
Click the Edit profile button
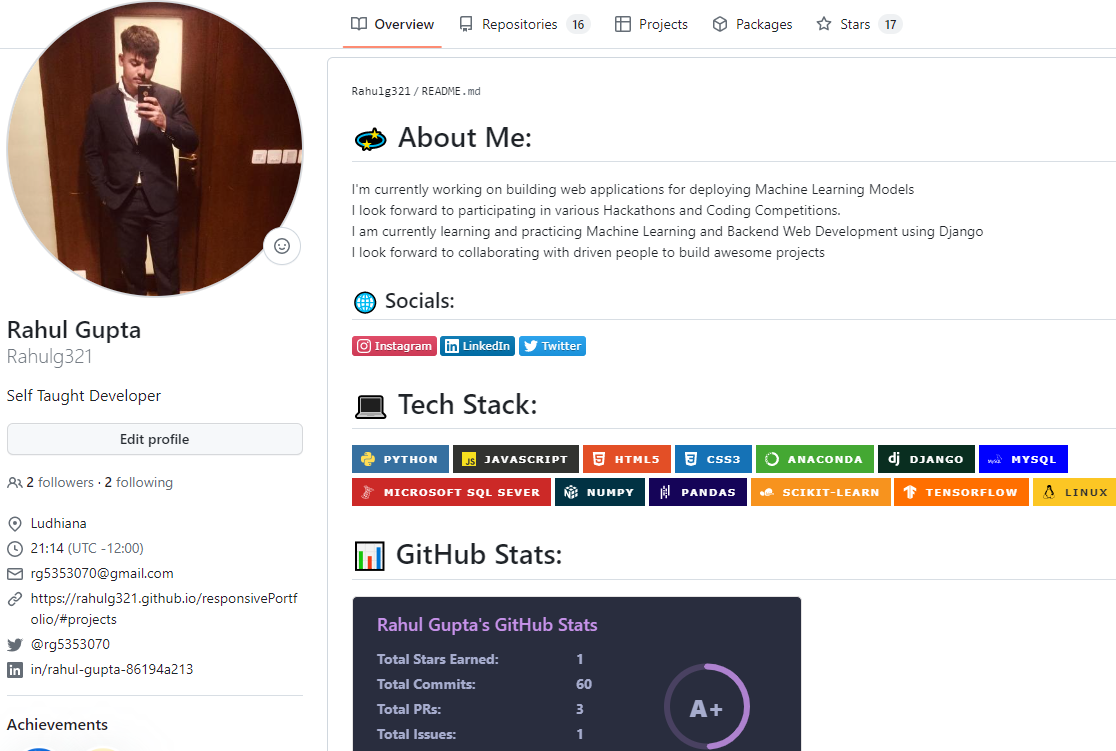(x=154, y=439)
